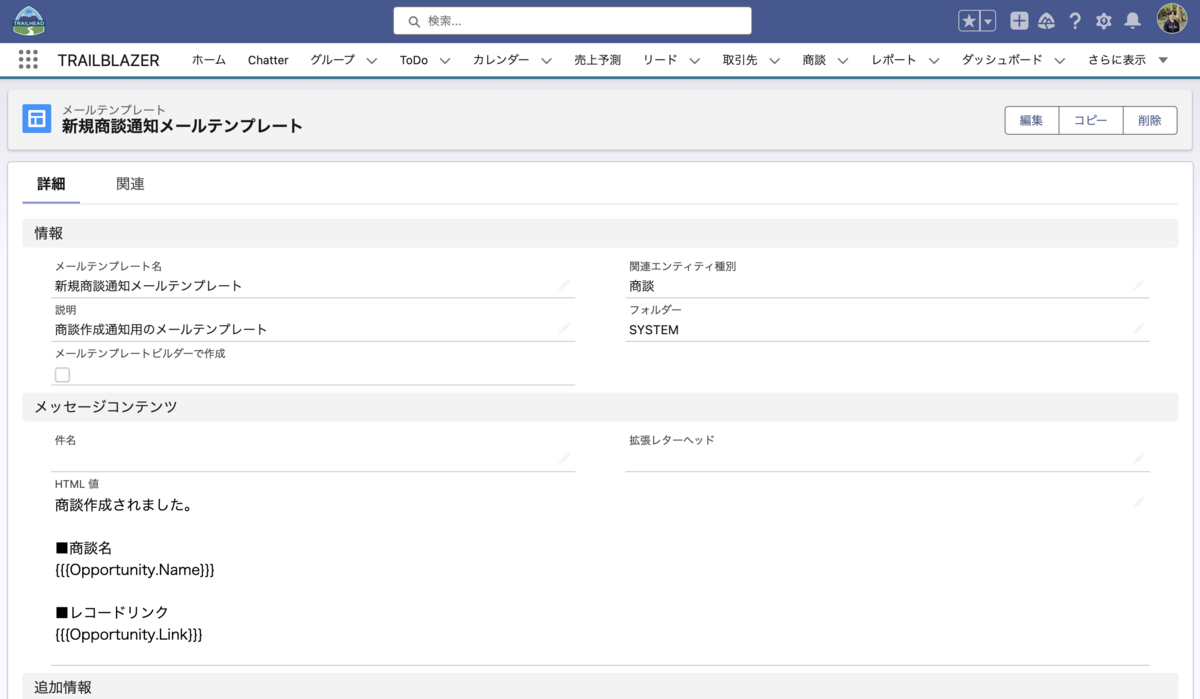
Task: Expand the 商談 tab dropdown chevron
Action: (x=843, y=61)
